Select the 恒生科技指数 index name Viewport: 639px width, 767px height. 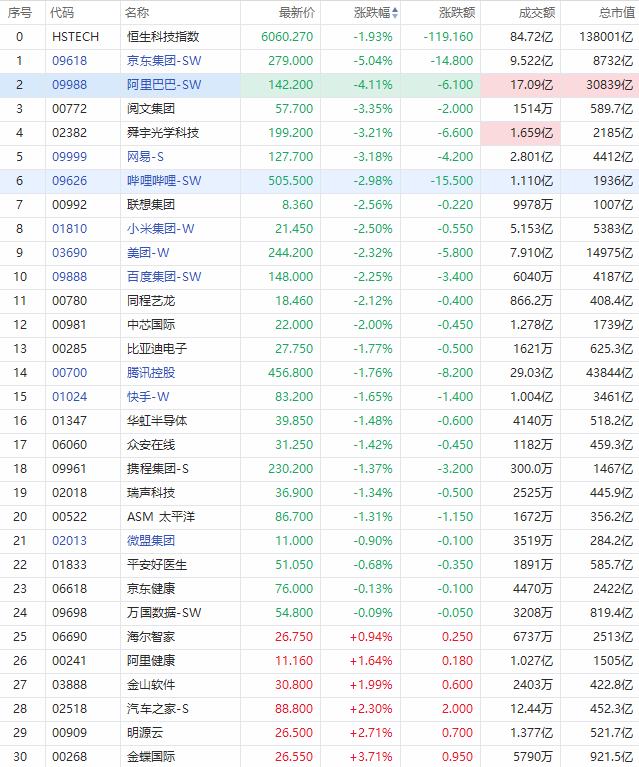pyautogui.click(x=163, y=37)
